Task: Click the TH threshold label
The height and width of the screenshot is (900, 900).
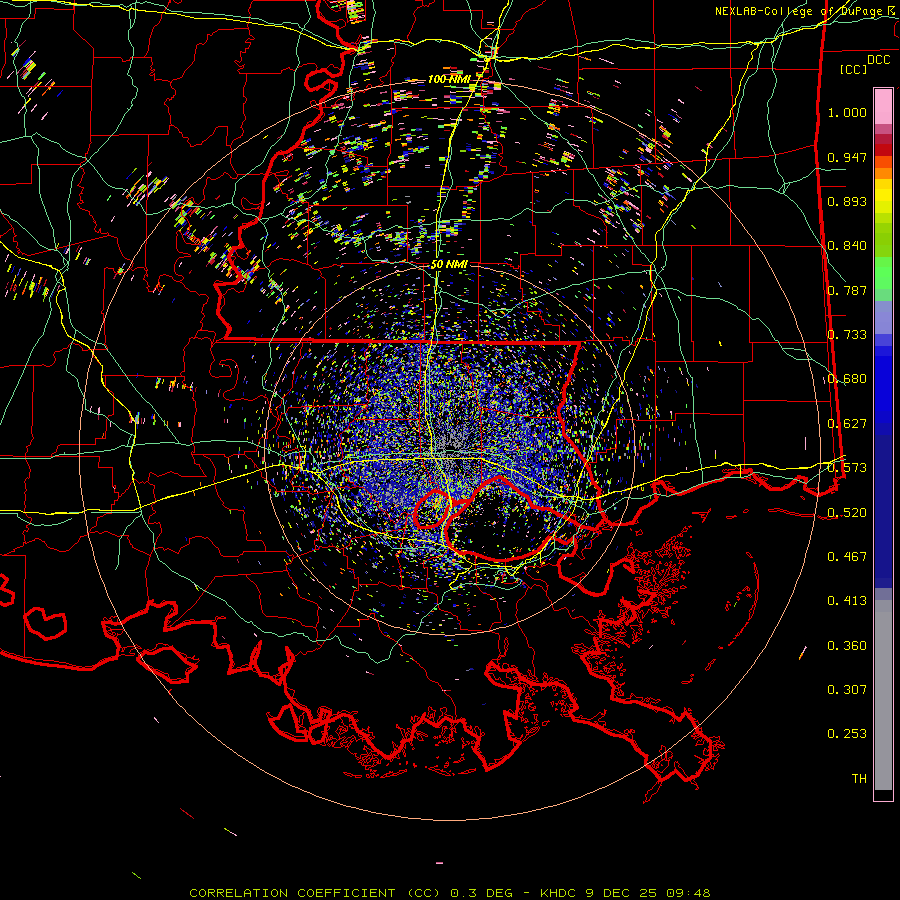Action: click(859, 779)
